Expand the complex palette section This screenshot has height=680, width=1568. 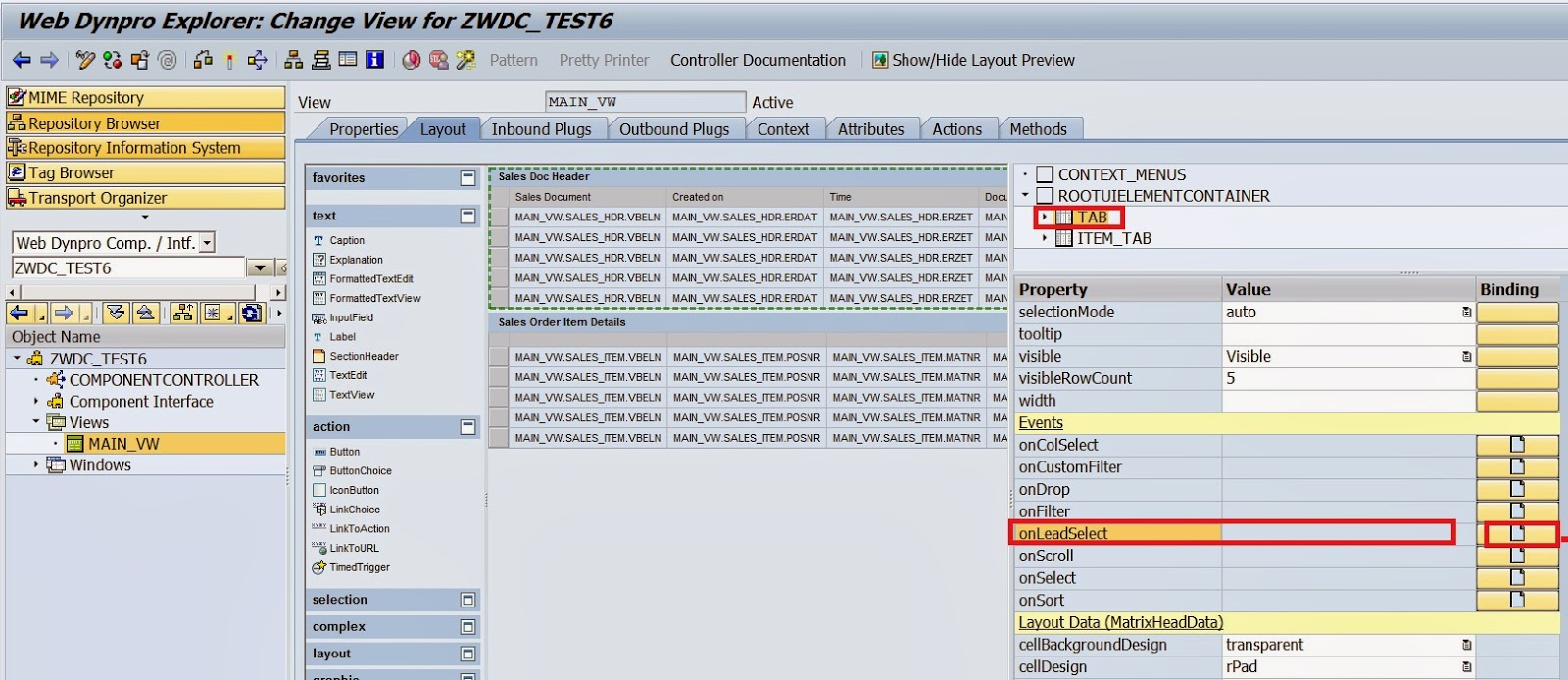467,627
